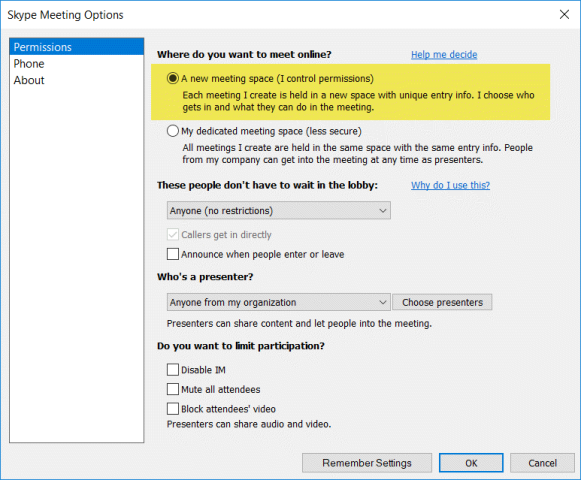Open the 'Help me decide' link
Image resolution: width=581 pixels, height=480 pixels.
point(444,54)
